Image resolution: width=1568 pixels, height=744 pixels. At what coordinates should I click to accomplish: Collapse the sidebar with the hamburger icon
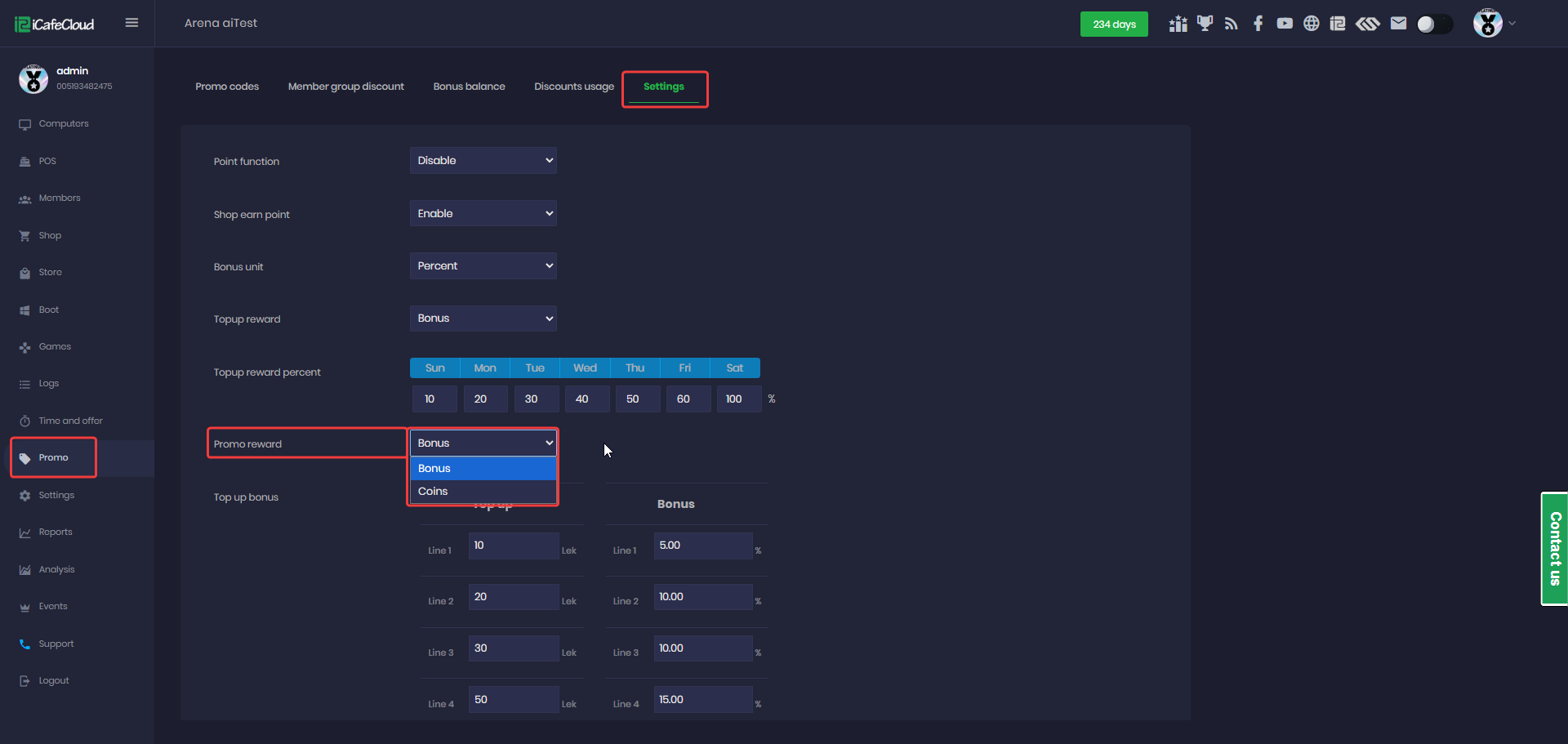tap(131, 23)
